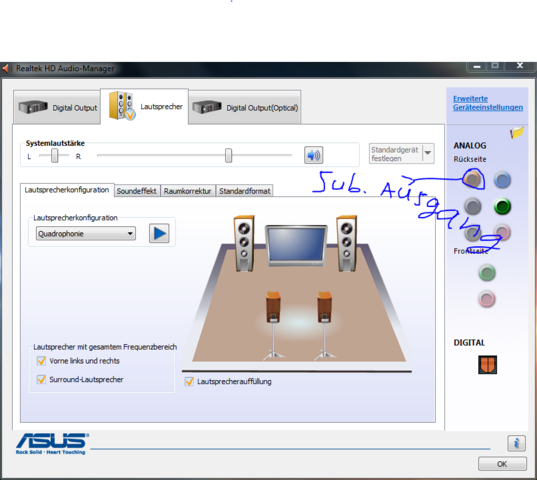The image size is (537, 480).
Task: Open the Quadrophonie speaker configuration dropdown
Action: tap(86, 234)
